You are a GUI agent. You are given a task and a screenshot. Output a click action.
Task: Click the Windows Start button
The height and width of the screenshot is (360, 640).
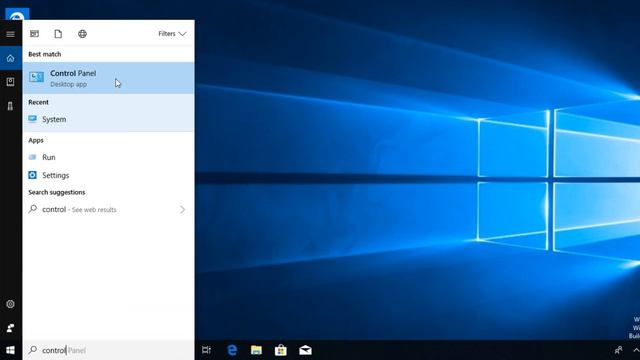[x=11, y=350]
